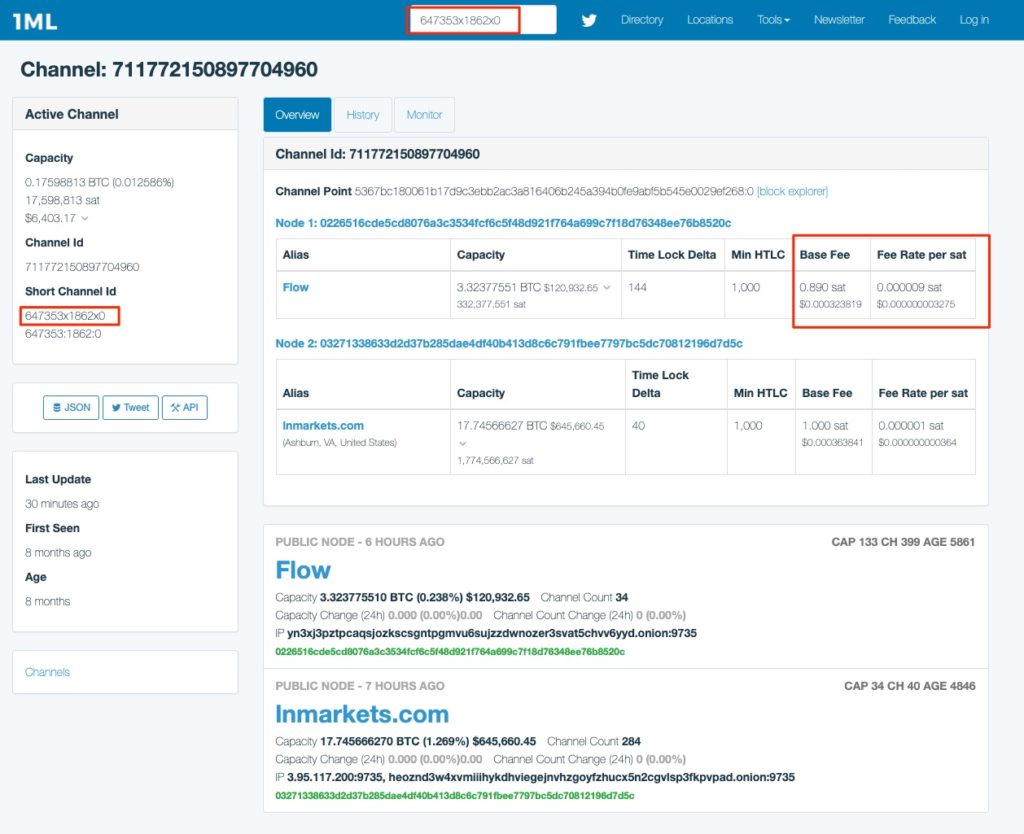Open the 1ML Twitter page icon
The width and height of the screenshot is (1024, 834).
tap(589, 20)
